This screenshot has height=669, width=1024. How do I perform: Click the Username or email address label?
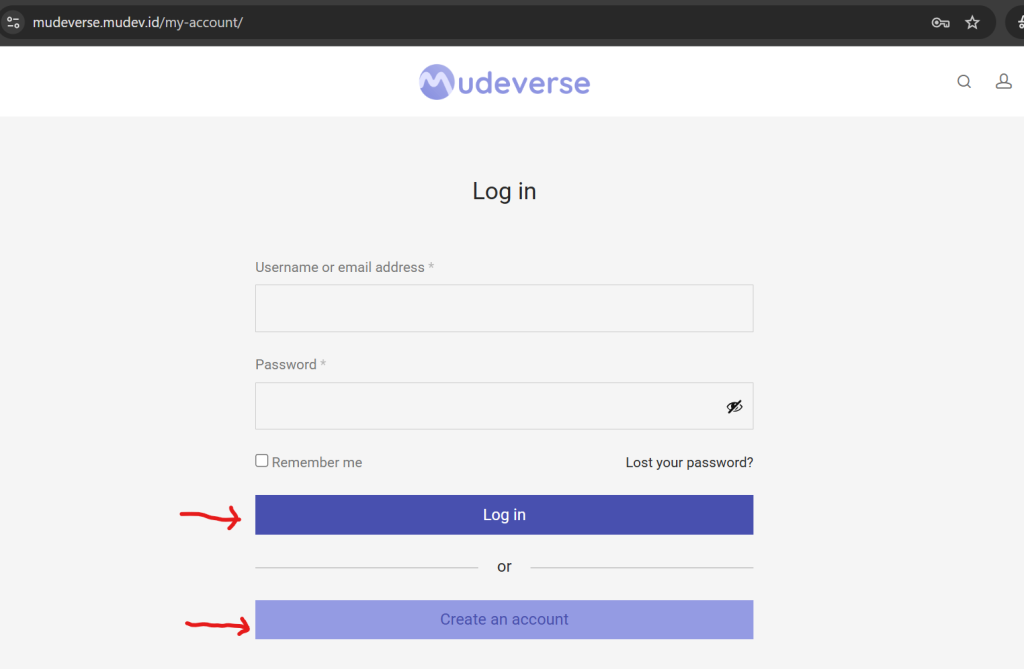(340, 267)
